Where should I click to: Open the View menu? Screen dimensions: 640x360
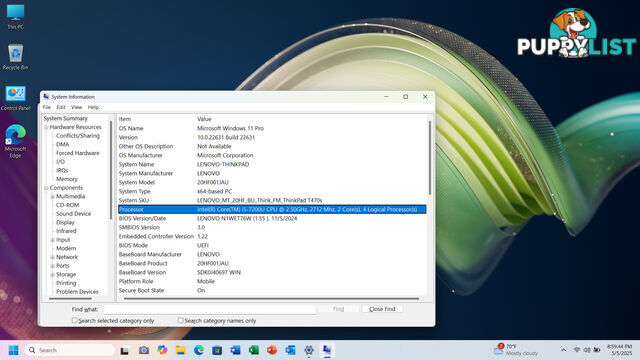tap(76, 107)
